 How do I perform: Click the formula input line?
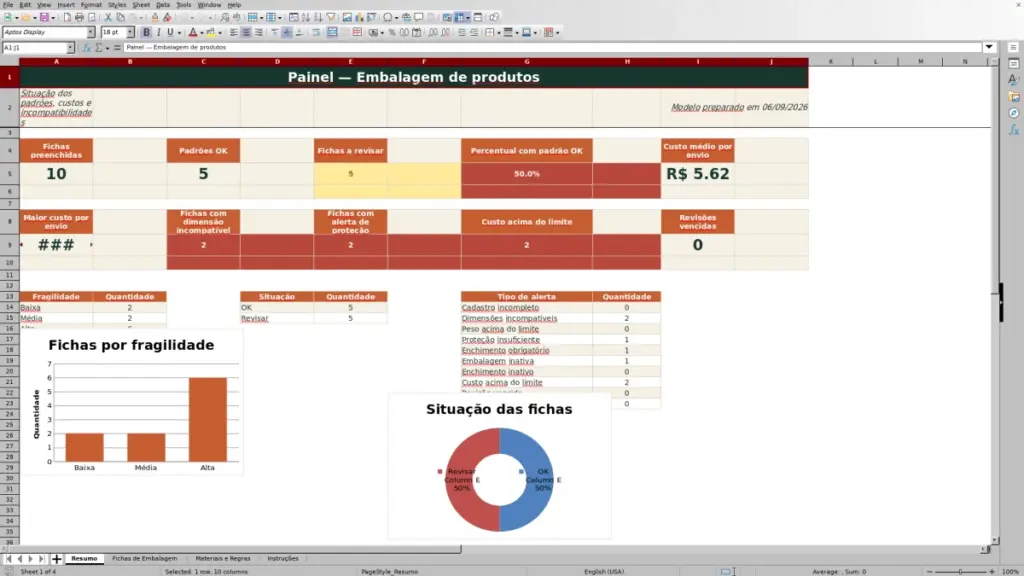click(552, 48)
